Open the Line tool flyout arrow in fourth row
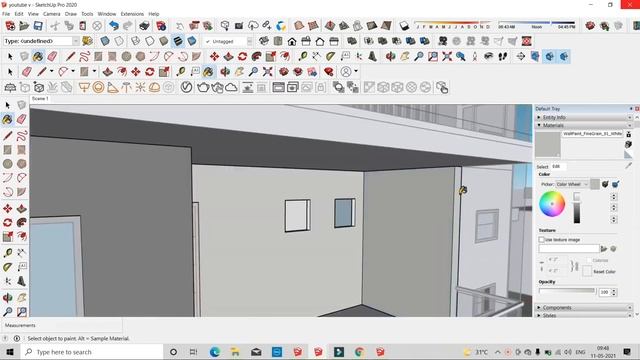 coord(51,71)
